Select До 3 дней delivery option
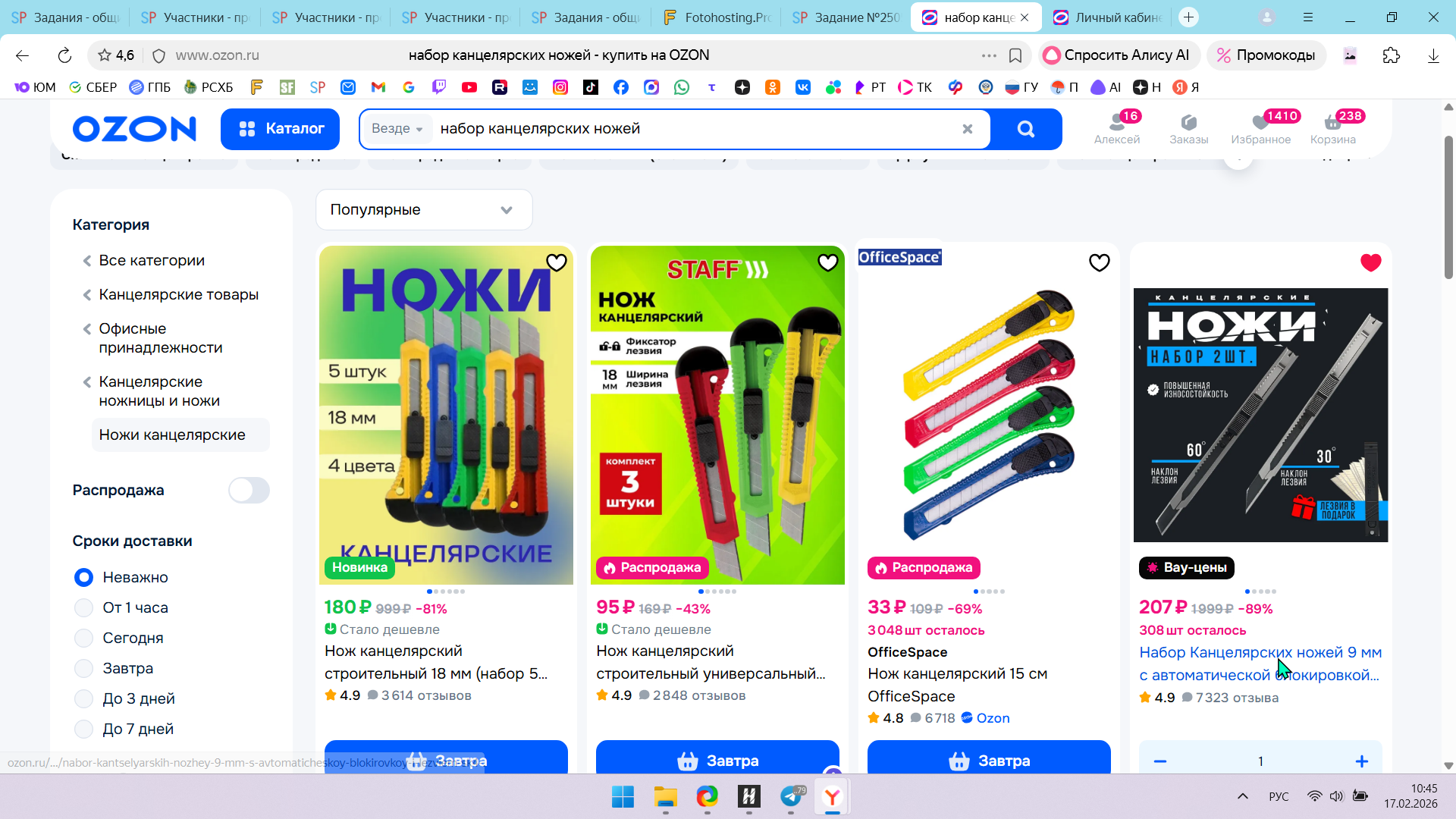The width and height of the screenshot is (1456, 819). (84, 698)
